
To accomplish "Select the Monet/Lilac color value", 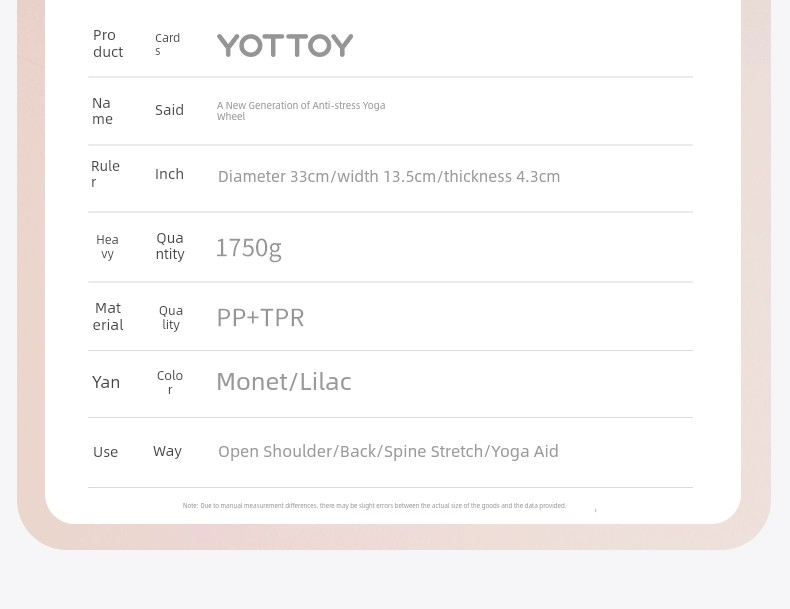I will tap(284, 382).
